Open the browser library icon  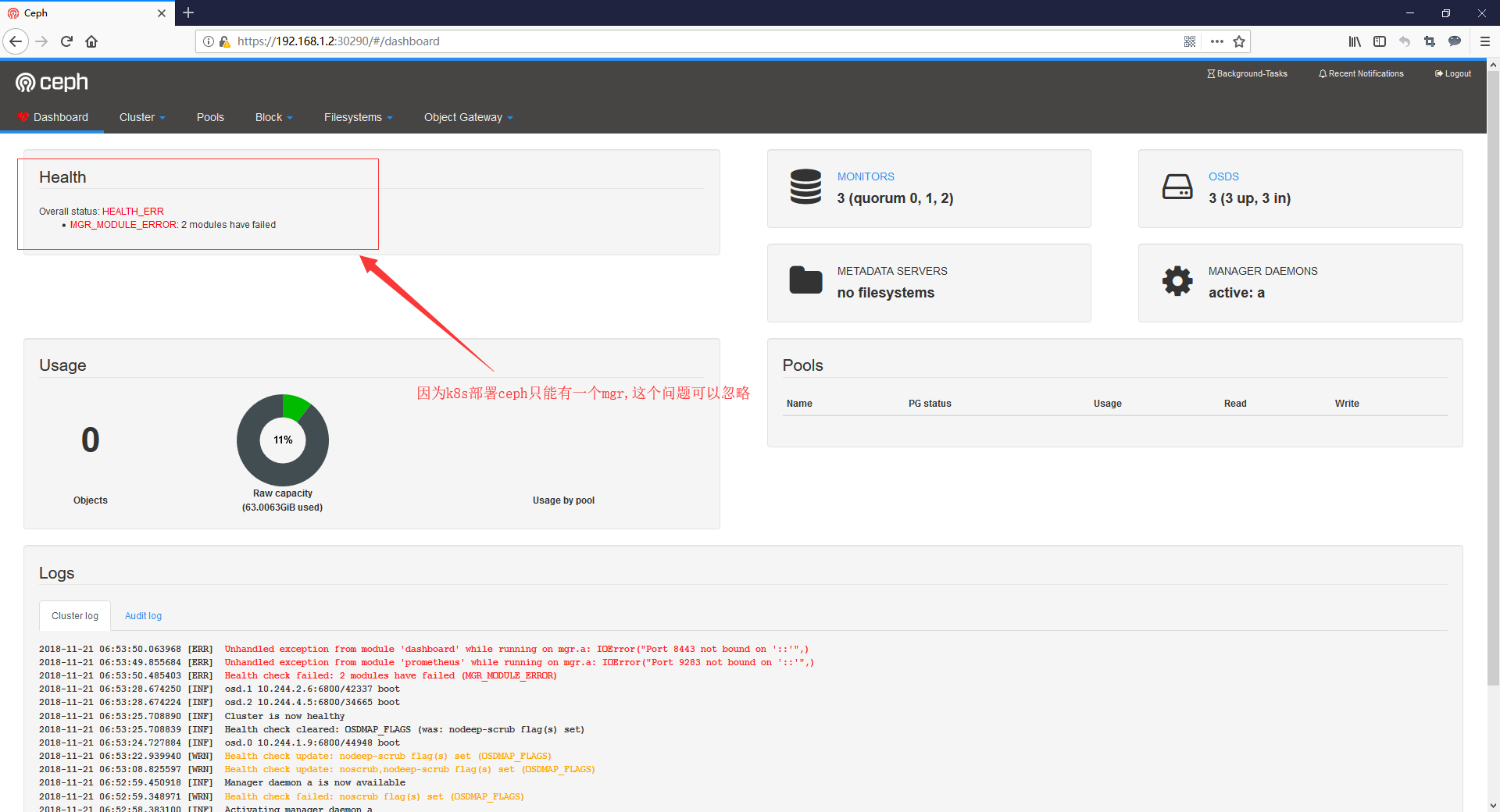point(1355,41)
